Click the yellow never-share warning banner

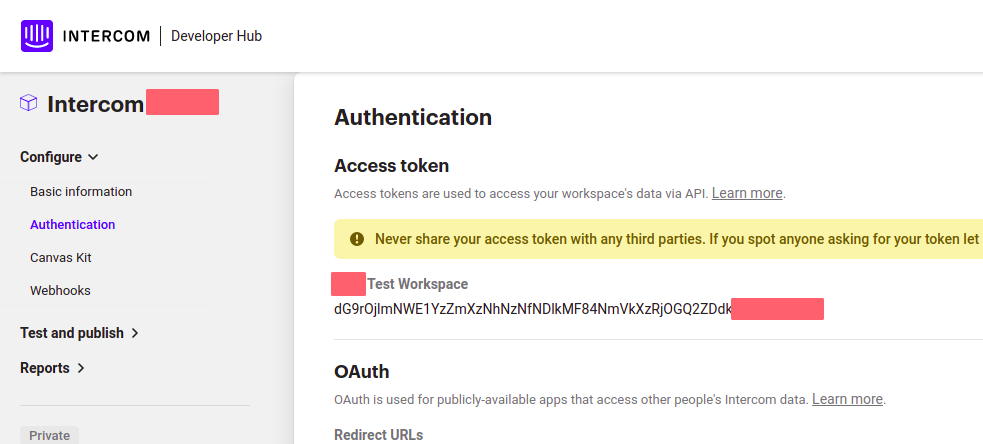(x=658, y=239)
